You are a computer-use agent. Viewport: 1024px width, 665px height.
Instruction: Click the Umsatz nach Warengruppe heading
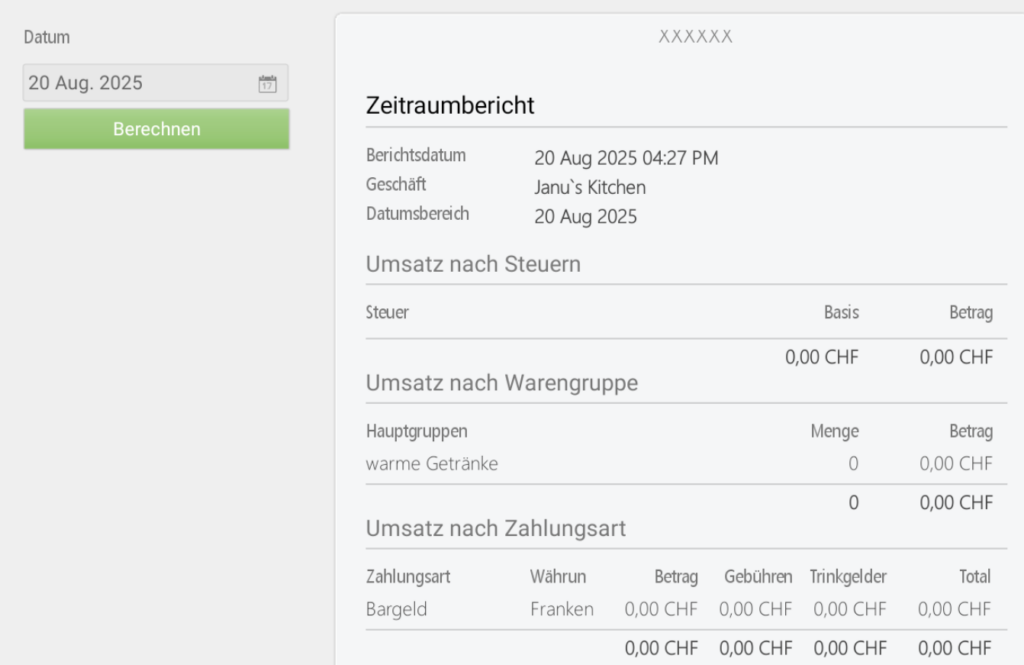(x=502, y=383)
